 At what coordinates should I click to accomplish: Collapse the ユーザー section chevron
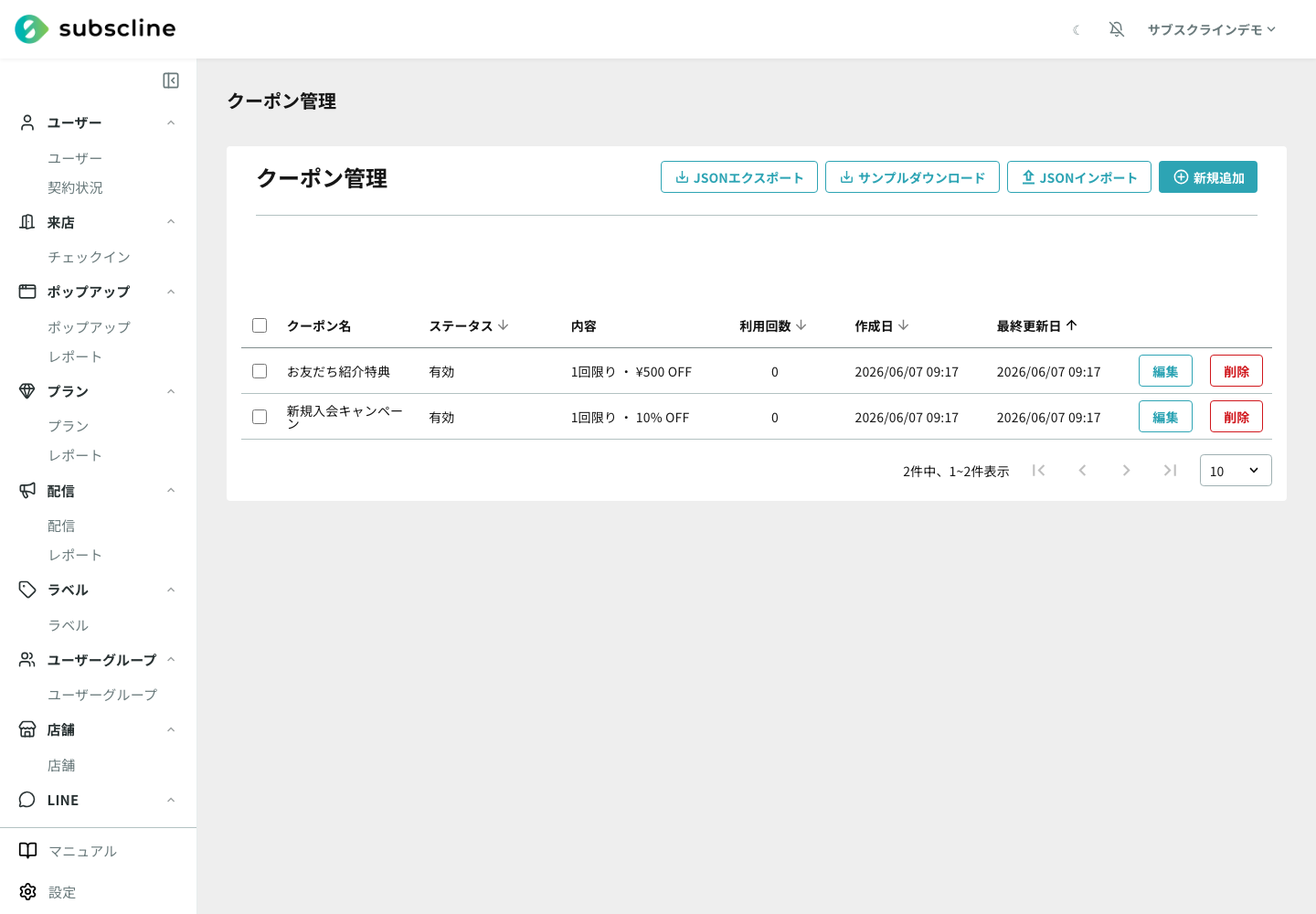pyautogui.click(x=171, y=122)
